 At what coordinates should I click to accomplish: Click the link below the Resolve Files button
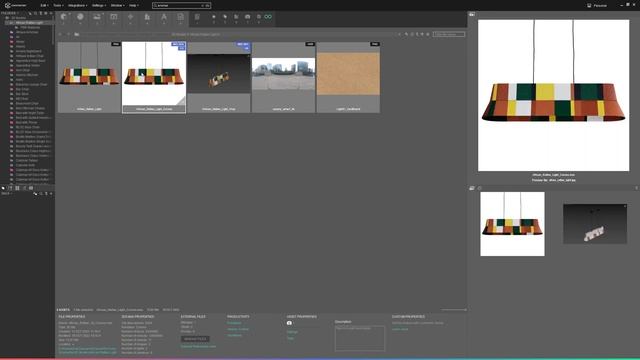pos(198,347)
